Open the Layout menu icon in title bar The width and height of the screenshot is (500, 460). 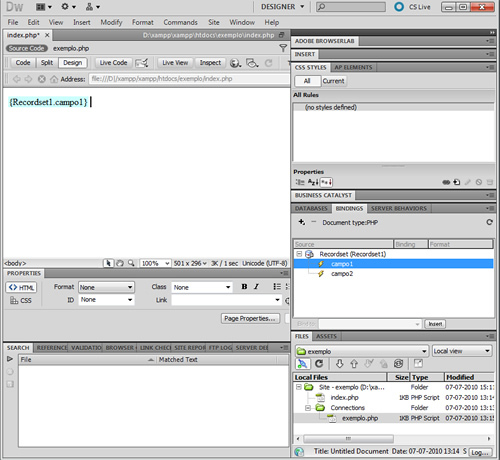point(44,7)
